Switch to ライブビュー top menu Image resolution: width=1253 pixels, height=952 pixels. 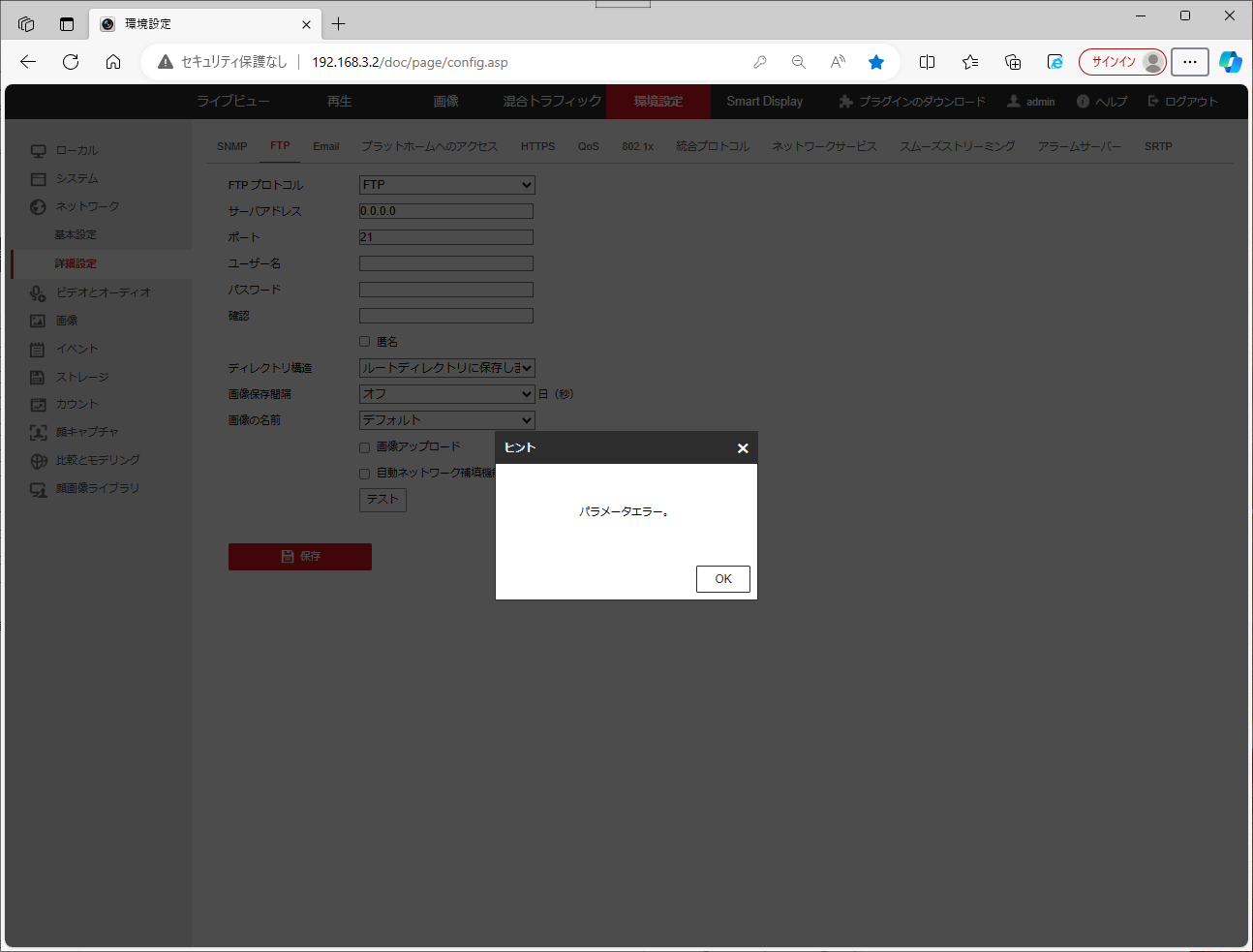[233, 102]
